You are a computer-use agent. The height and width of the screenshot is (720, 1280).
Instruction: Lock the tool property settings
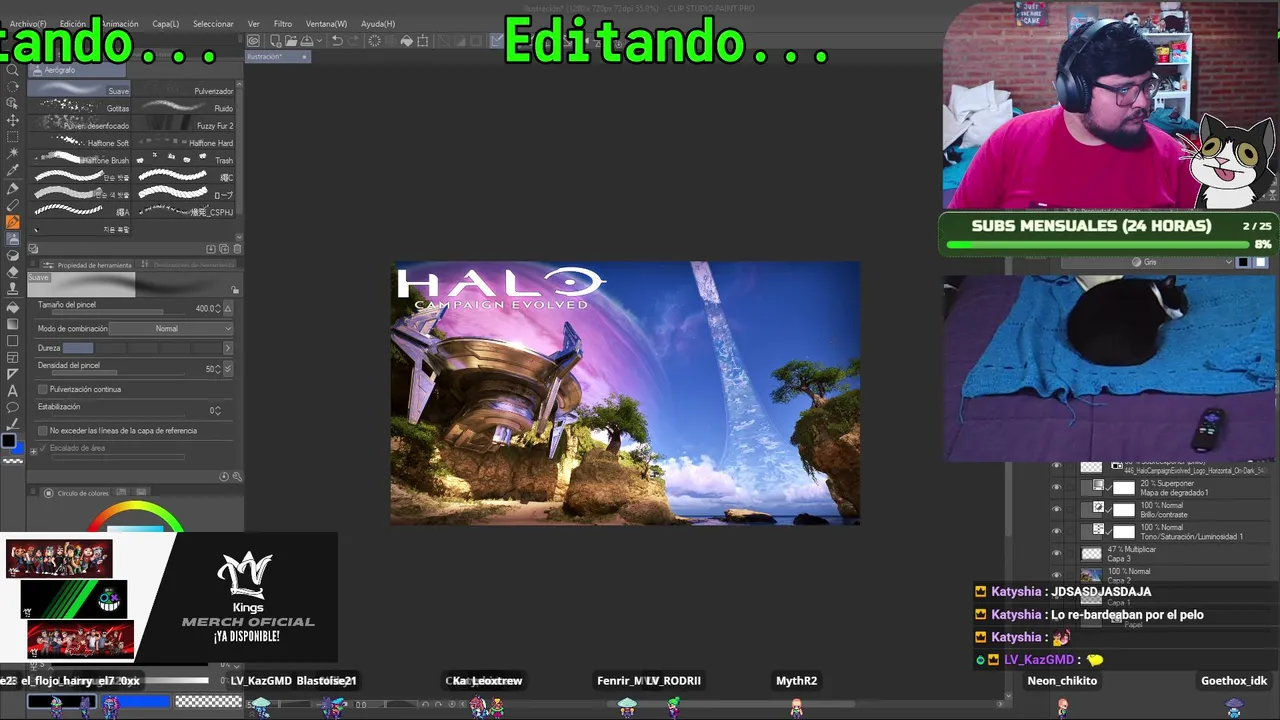pyautogui.click(x=235, y=290)
